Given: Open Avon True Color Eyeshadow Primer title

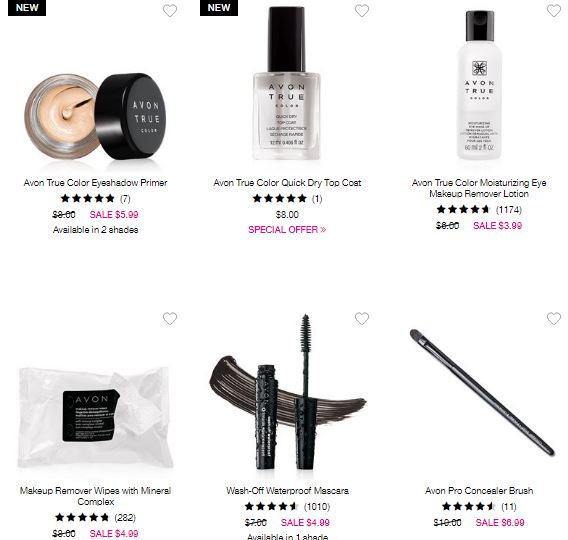Looking at the screenshot, I should [x=96, y=183].
